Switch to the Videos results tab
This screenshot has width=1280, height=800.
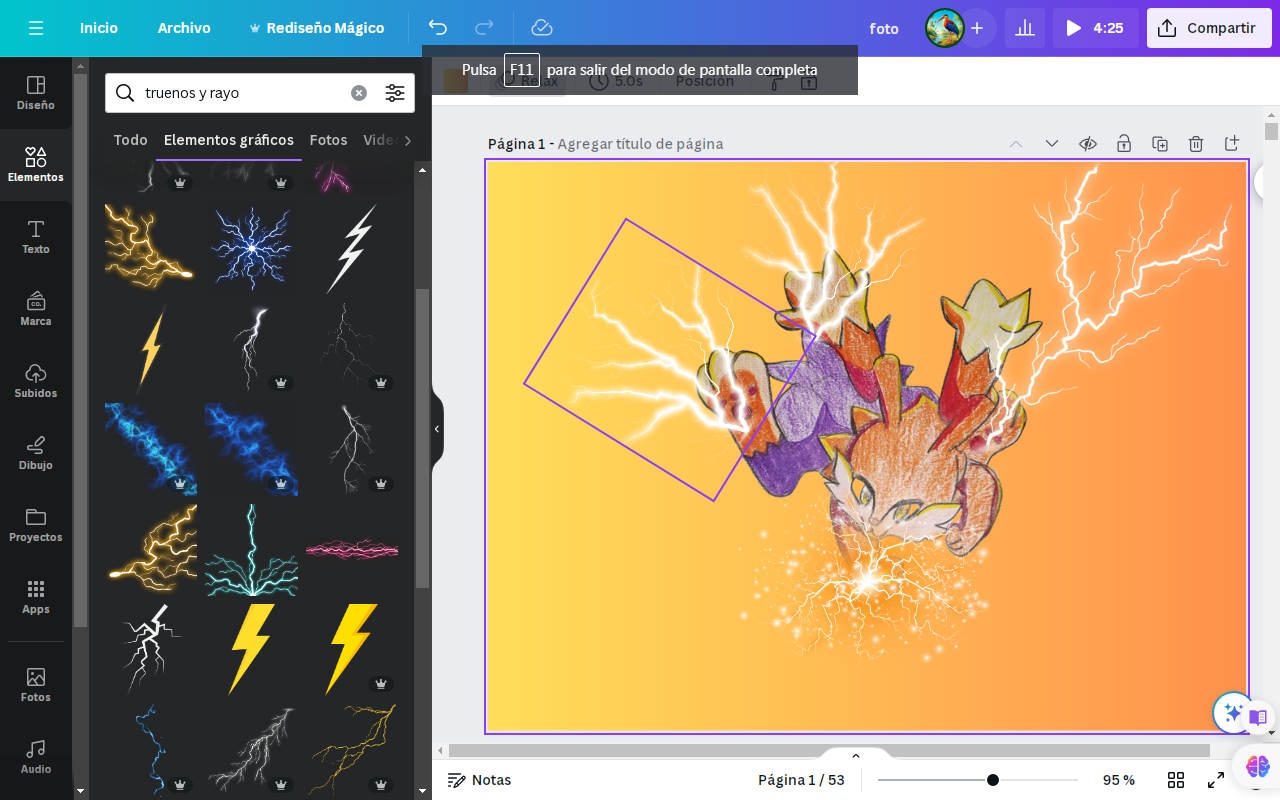tap(380, 140)
